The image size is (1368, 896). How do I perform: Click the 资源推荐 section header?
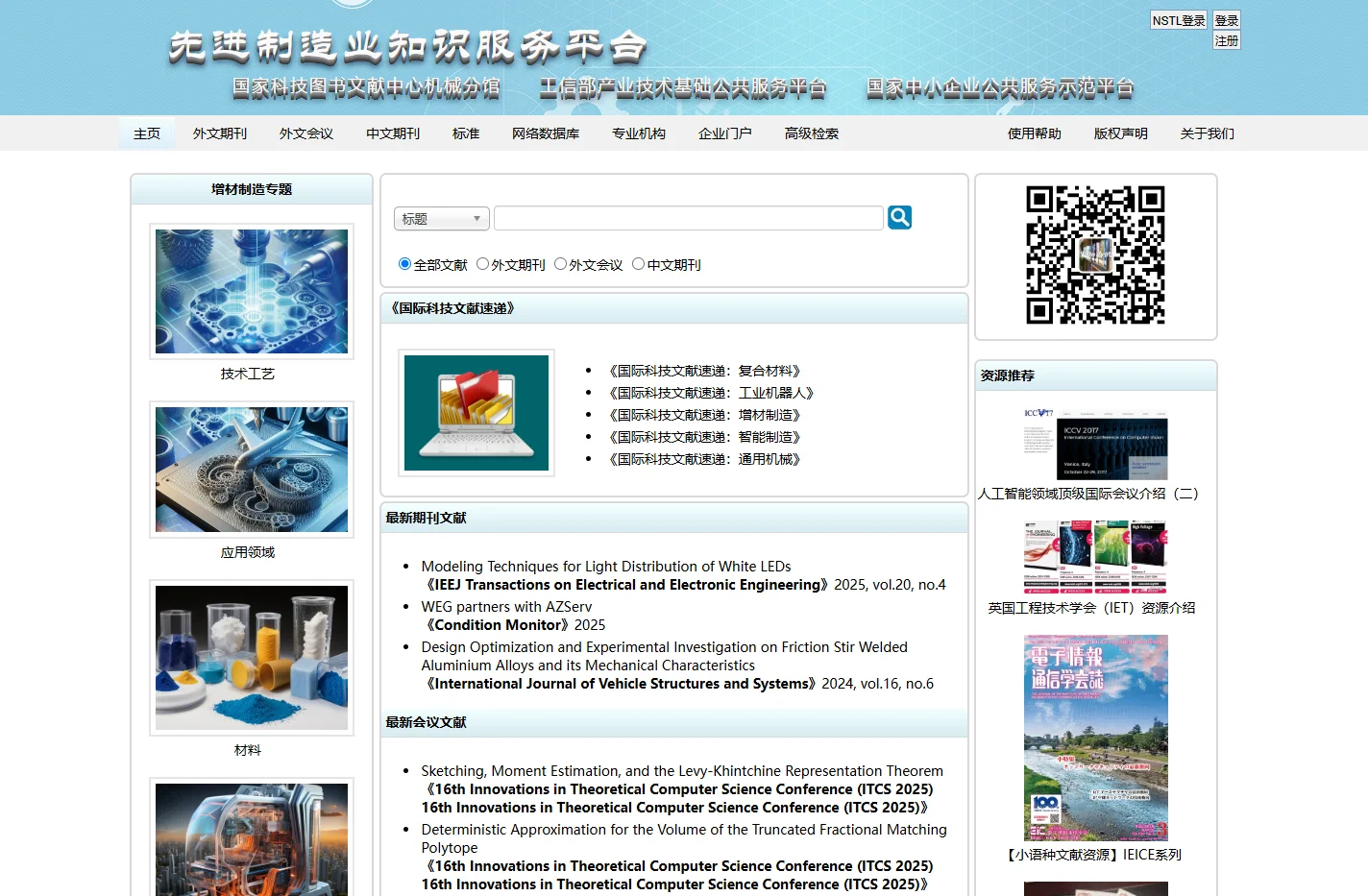click(1096, 375)
